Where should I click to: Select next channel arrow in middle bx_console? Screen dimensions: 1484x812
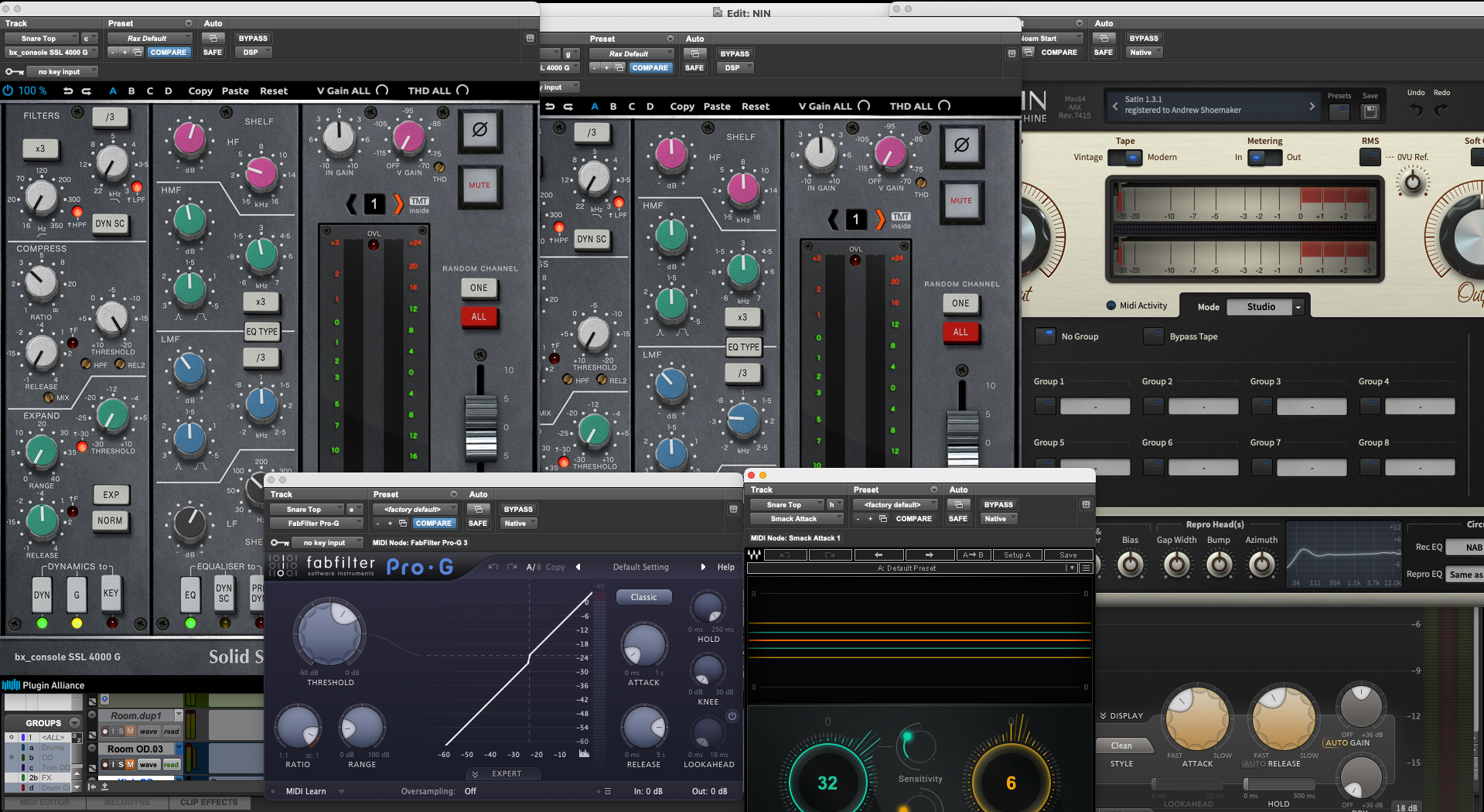tap(879, 220)
